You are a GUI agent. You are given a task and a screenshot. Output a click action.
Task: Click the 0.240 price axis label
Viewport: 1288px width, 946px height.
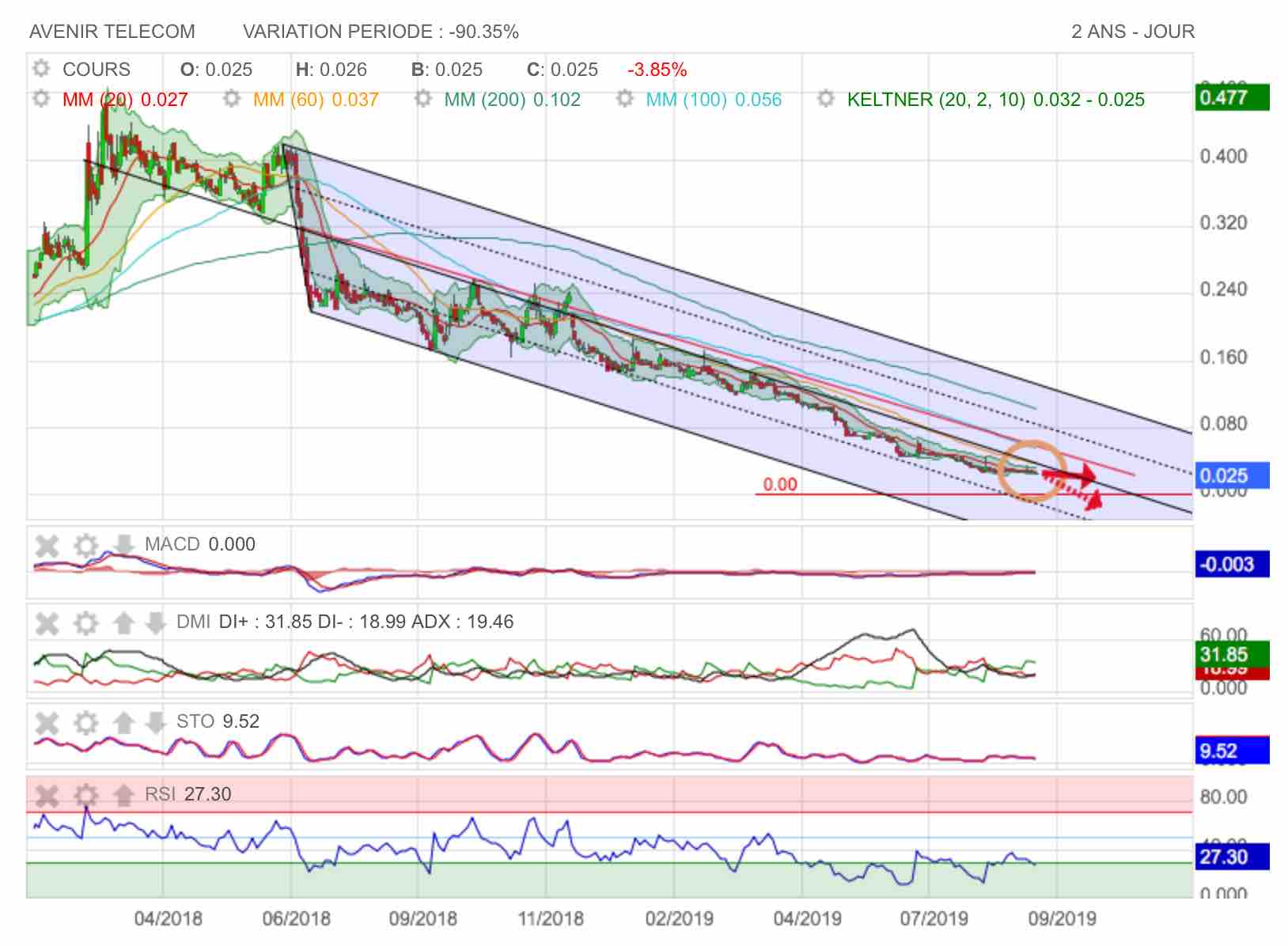1223,289
